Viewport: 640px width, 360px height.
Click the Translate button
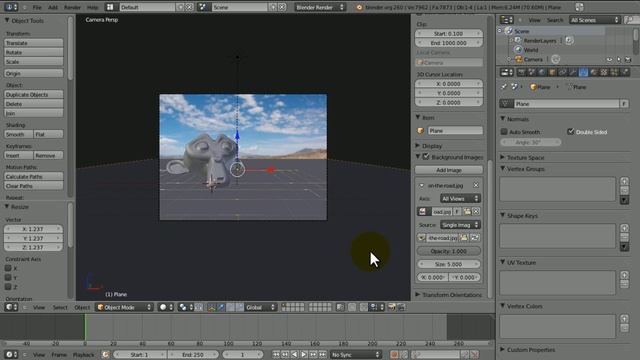click(x=34, y=43)
